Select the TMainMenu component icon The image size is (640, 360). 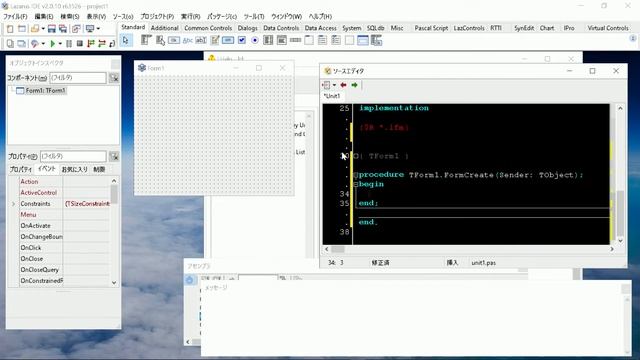(x=146, y=40)
